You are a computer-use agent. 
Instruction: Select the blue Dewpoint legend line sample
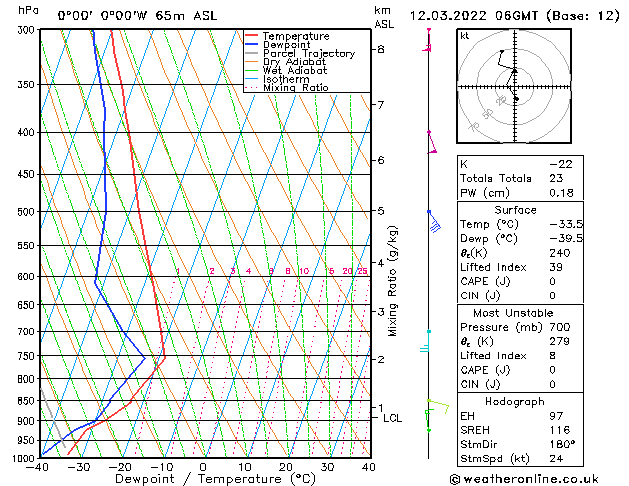point(252,45)
